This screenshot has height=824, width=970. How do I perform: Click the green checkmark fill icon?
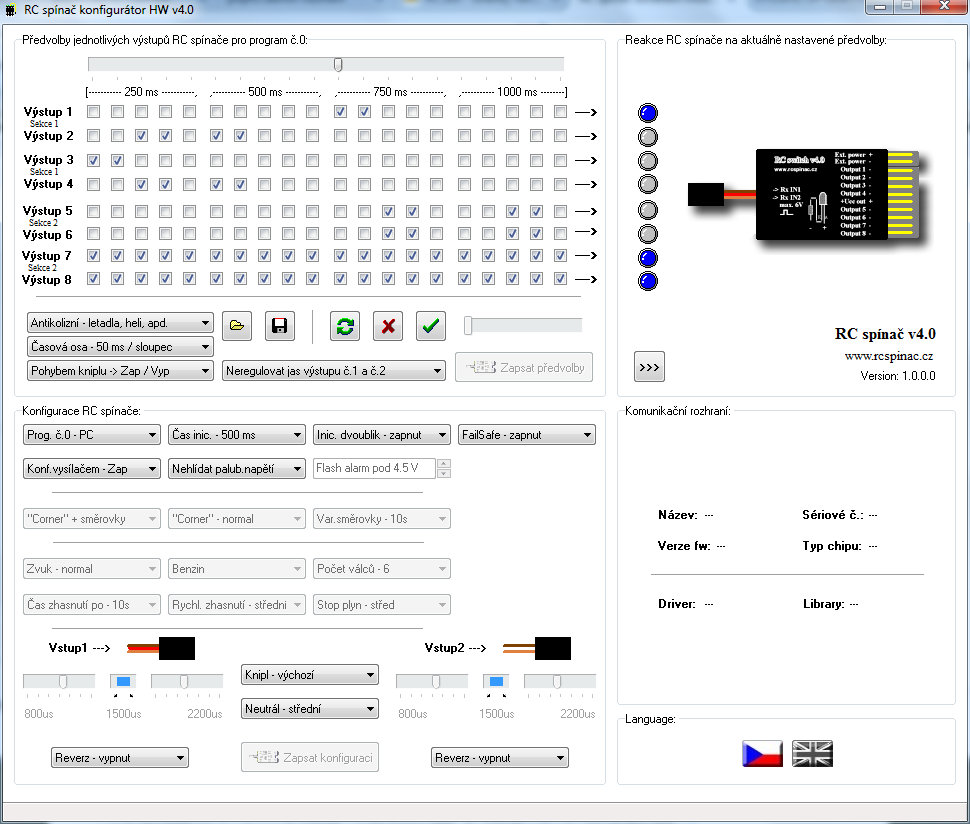(431, 325)
